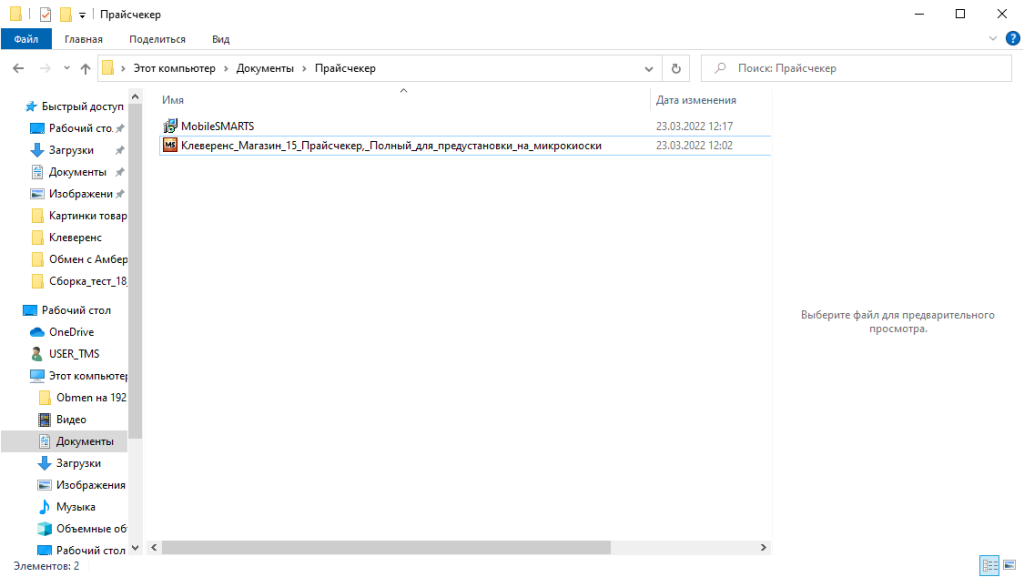The image size is (1024, 577).
Task: Click Прайсчекер in the address path
Action: point(345,68)
